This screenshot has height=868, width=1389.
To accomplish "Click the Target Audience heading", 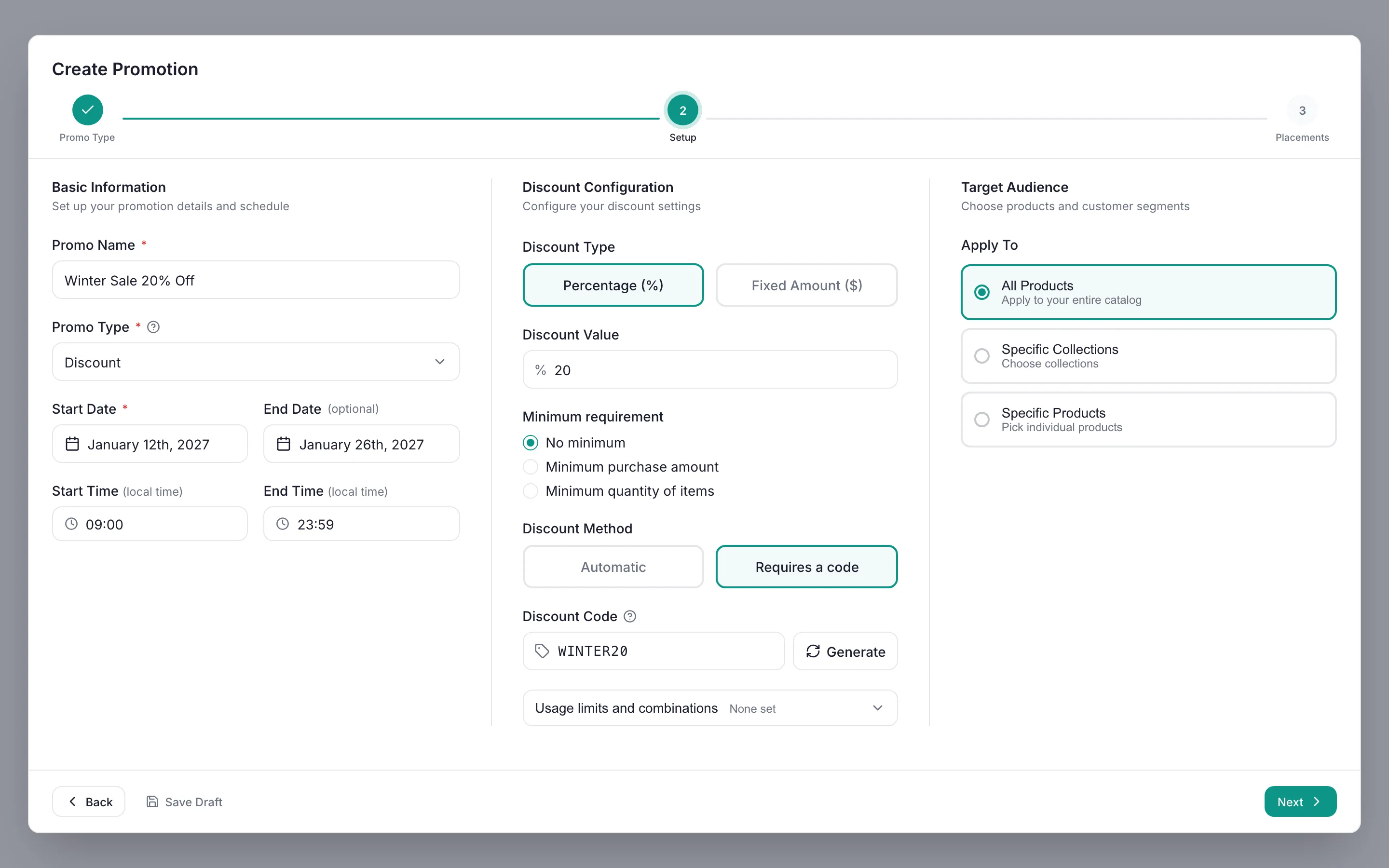I will 1014,187.
